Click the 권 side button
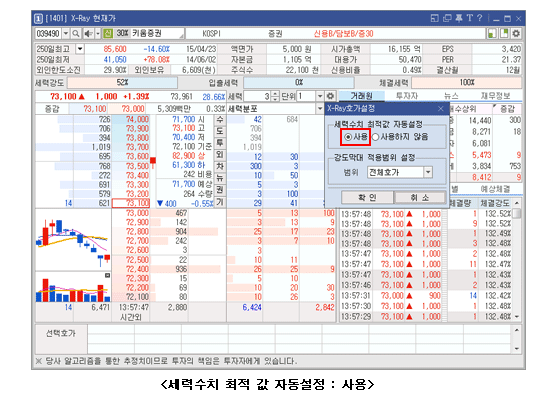 220,190
